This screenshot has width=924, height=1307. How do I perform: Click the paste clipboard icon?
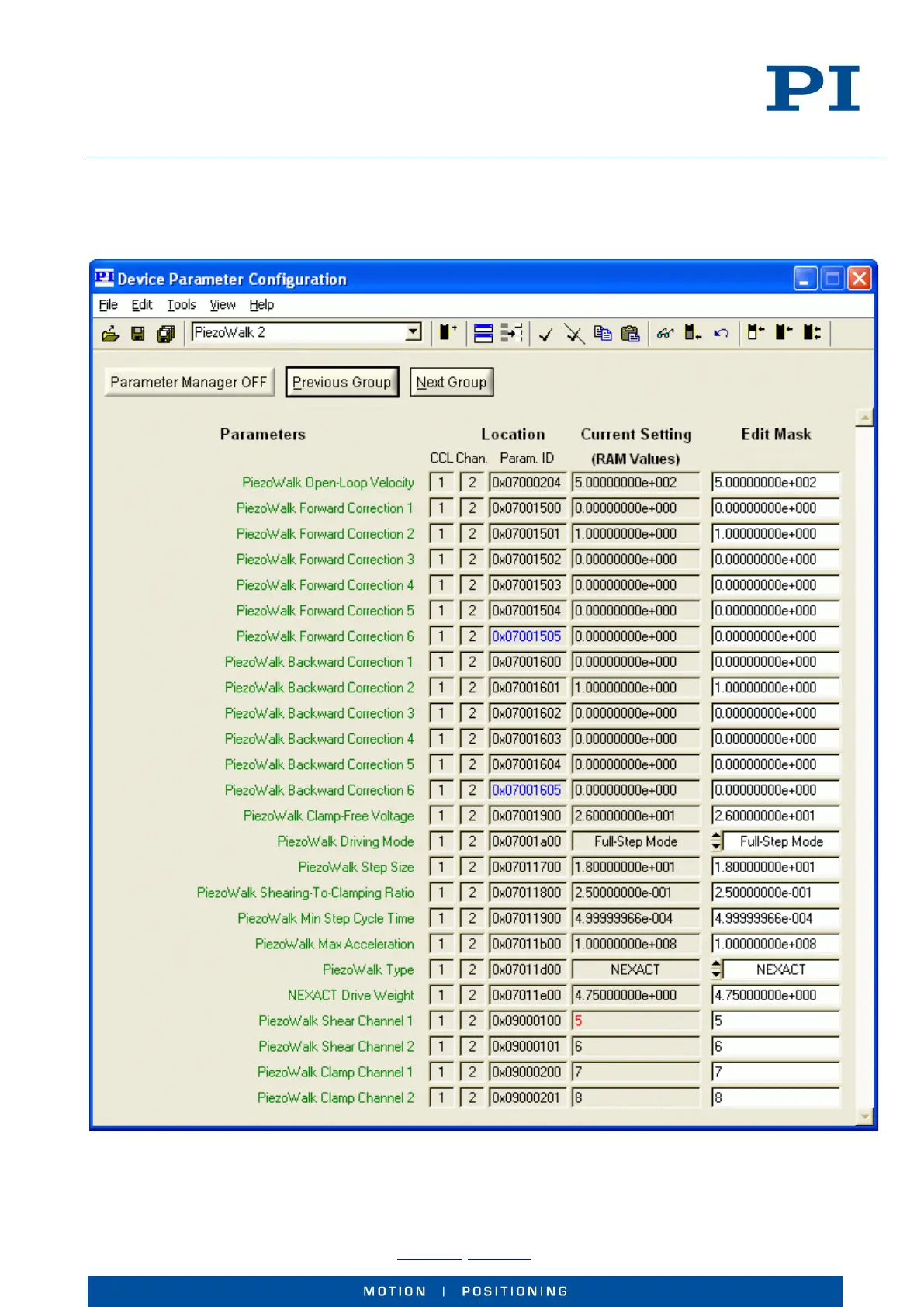pos(630,334)
